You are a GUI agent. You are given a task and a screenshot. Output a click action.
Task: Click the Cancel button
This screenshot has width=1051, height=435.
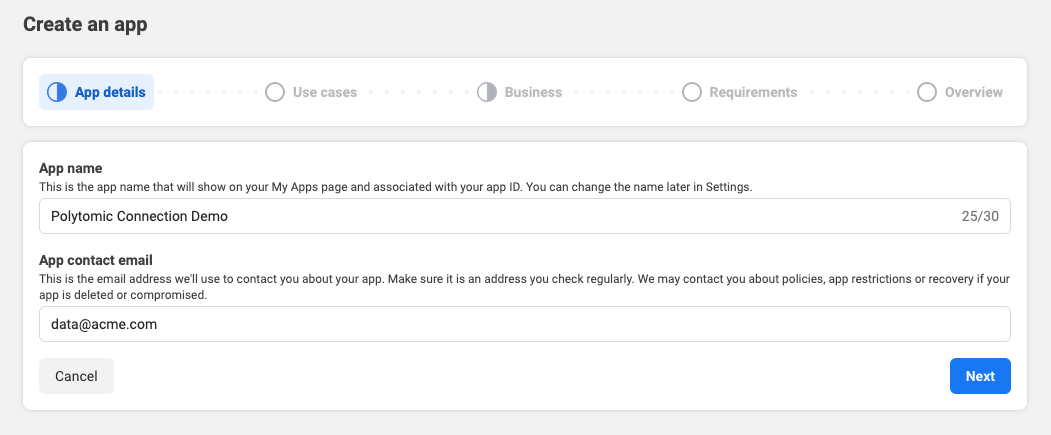click(x=76, y=376)
